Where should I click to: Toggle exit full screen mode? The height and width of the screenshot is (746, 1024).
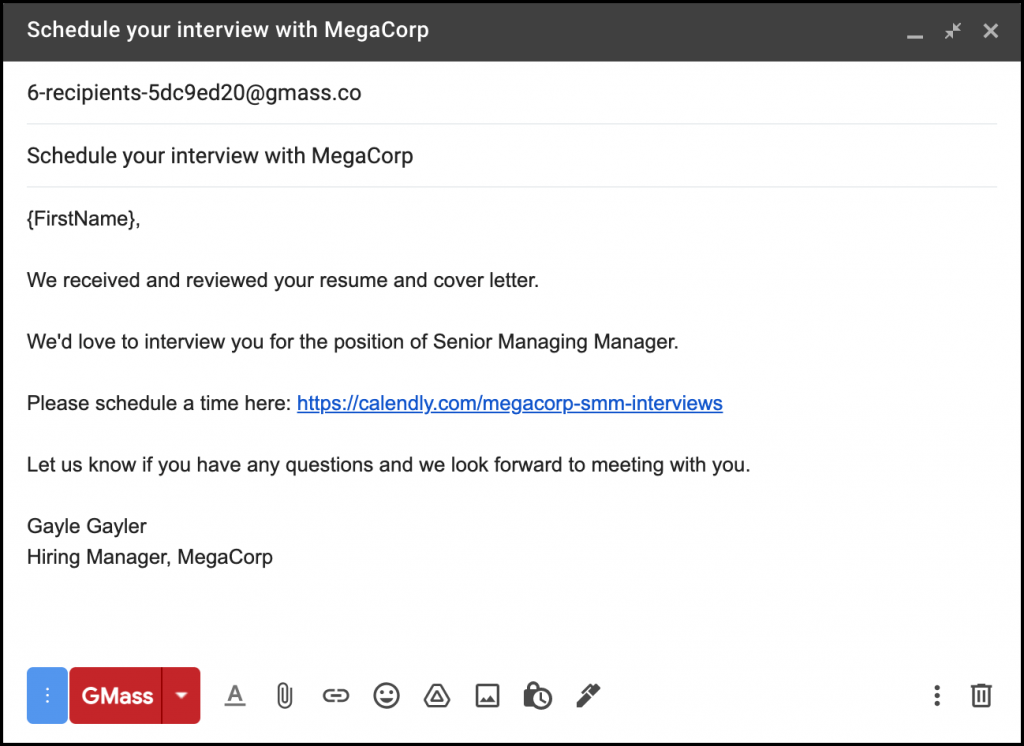pyautogui.click(x=952, y=31)
